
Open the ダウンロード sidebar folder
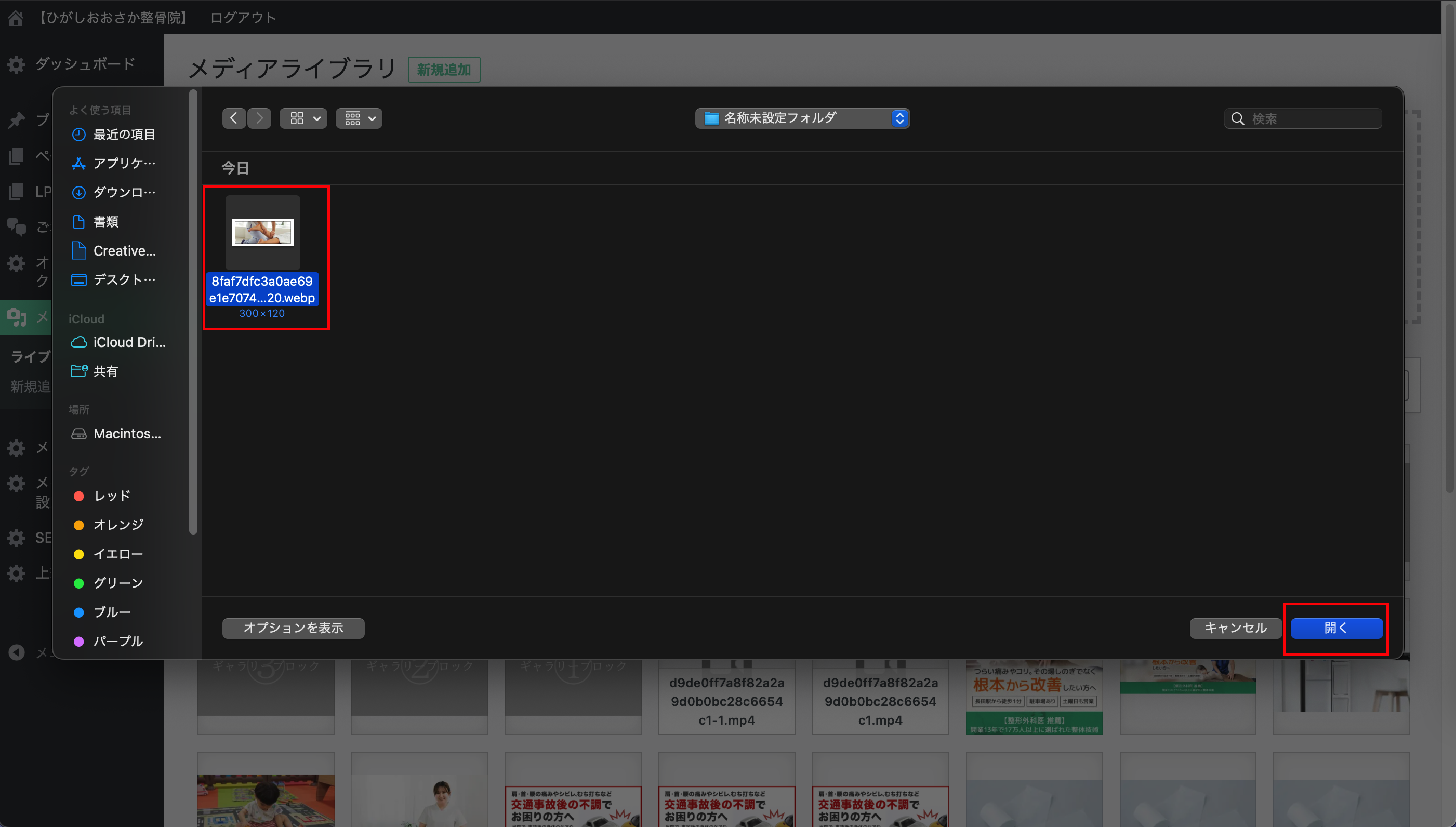coord(124,193)
